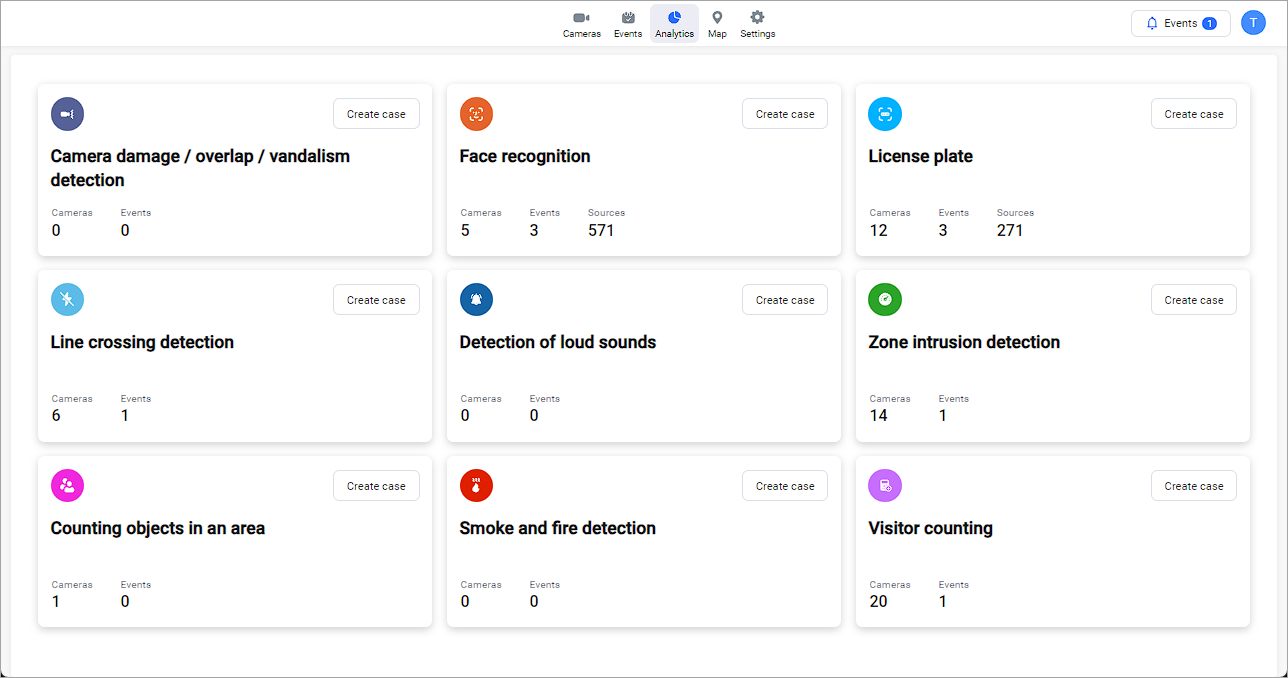This screenshot has height=678, width=1288.
Task: Click the purple Visitor counting icon
Action: [885, 486]
